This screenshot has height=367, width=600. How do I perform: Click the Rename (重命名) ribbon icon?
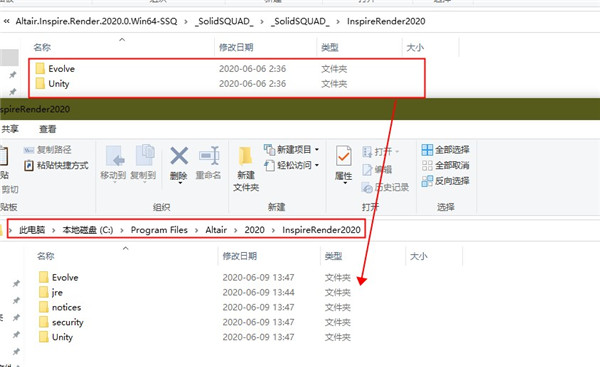[x=209, y=156]
